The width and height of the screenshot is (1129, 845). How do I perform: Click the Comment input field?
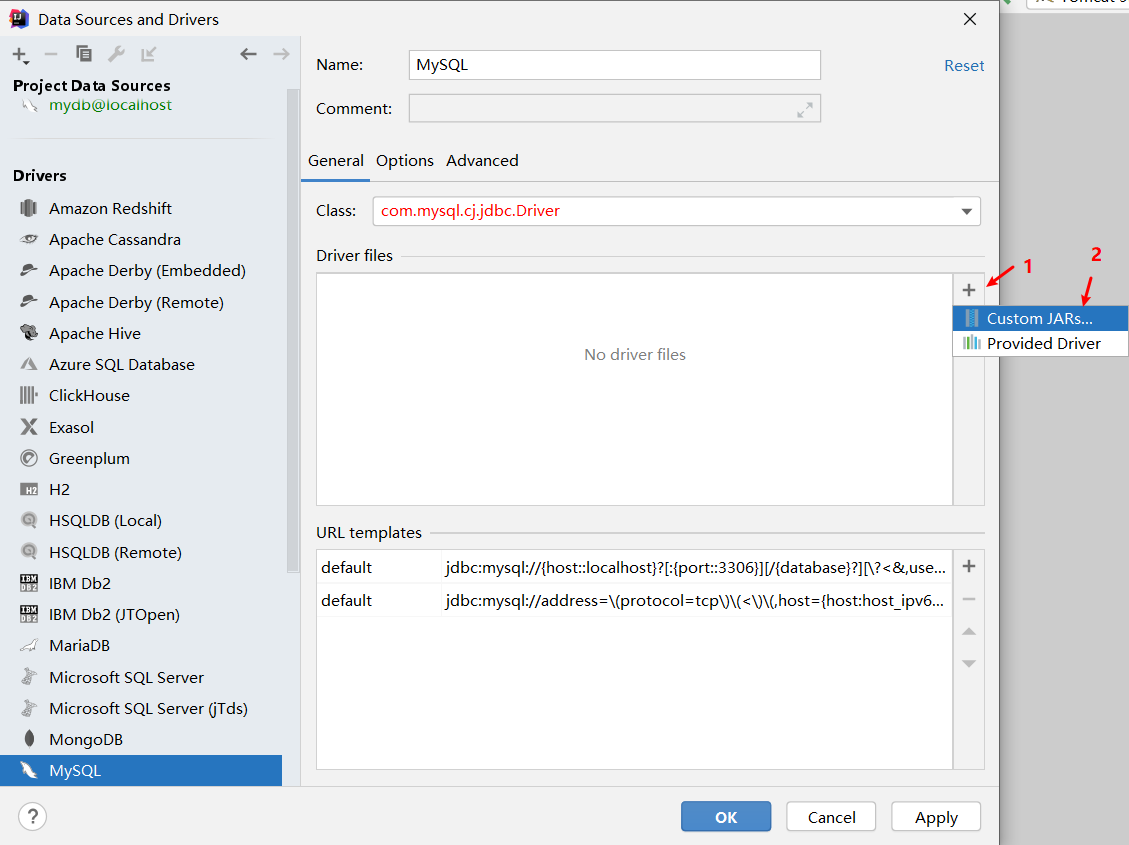click(x=614, y=109)
